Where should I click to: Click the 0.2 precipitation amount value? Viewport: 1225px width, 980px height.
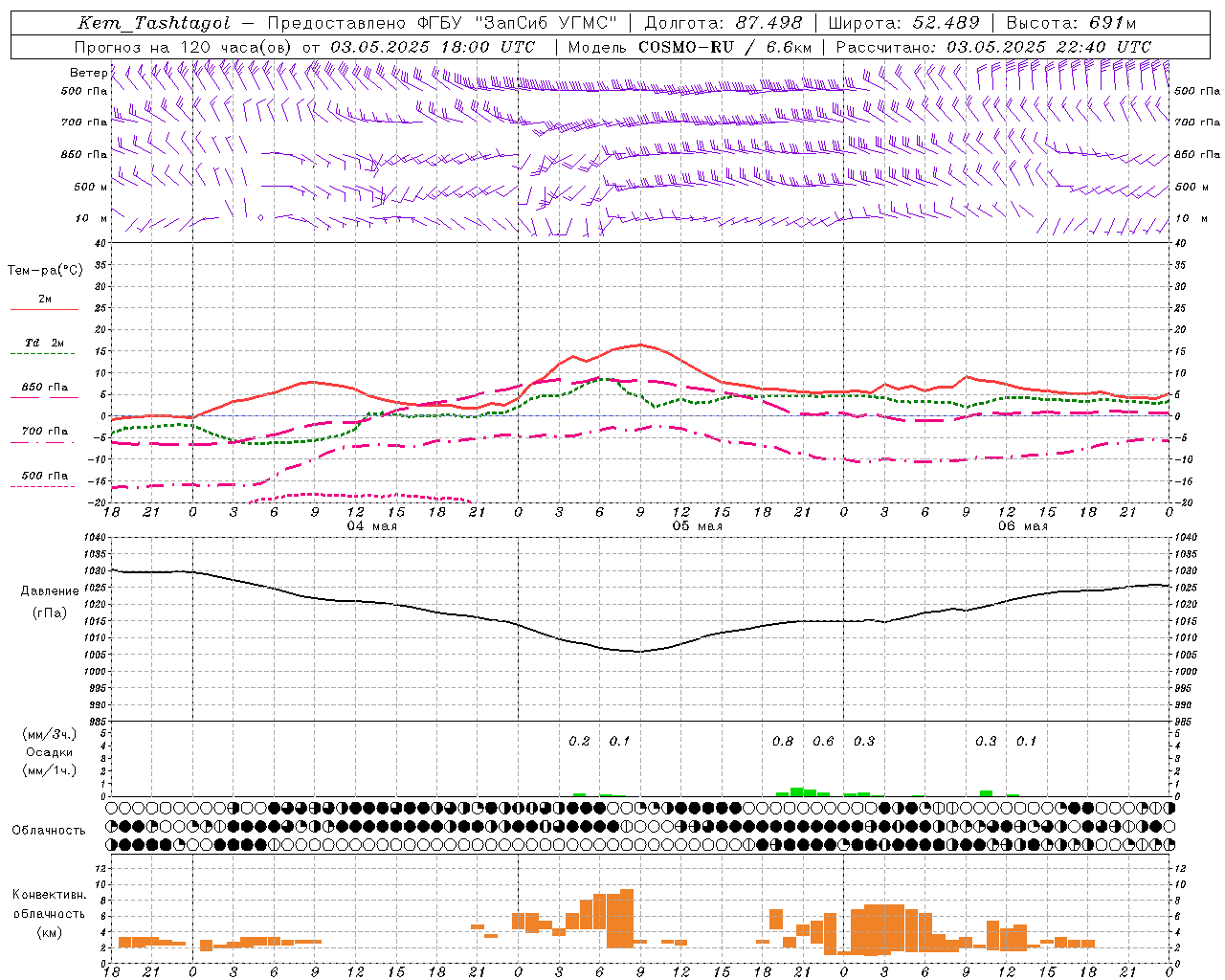pyautogui.click(x=579, y=741)
